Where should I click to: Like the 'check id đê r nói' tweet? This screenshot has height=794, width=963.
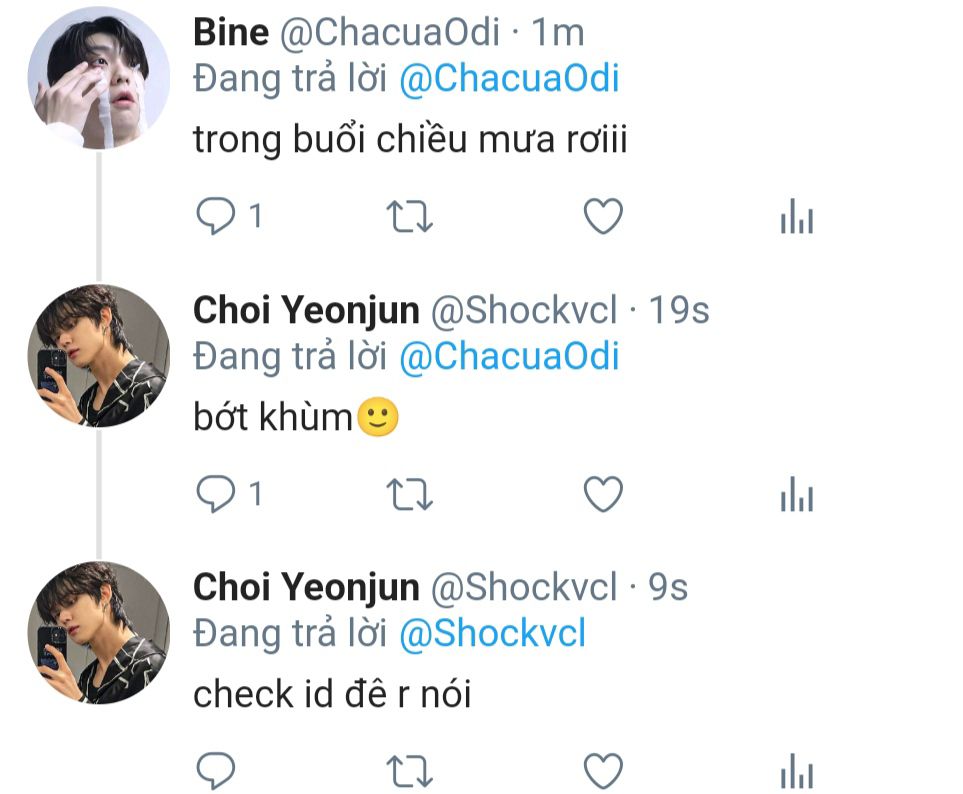[603, 771]
